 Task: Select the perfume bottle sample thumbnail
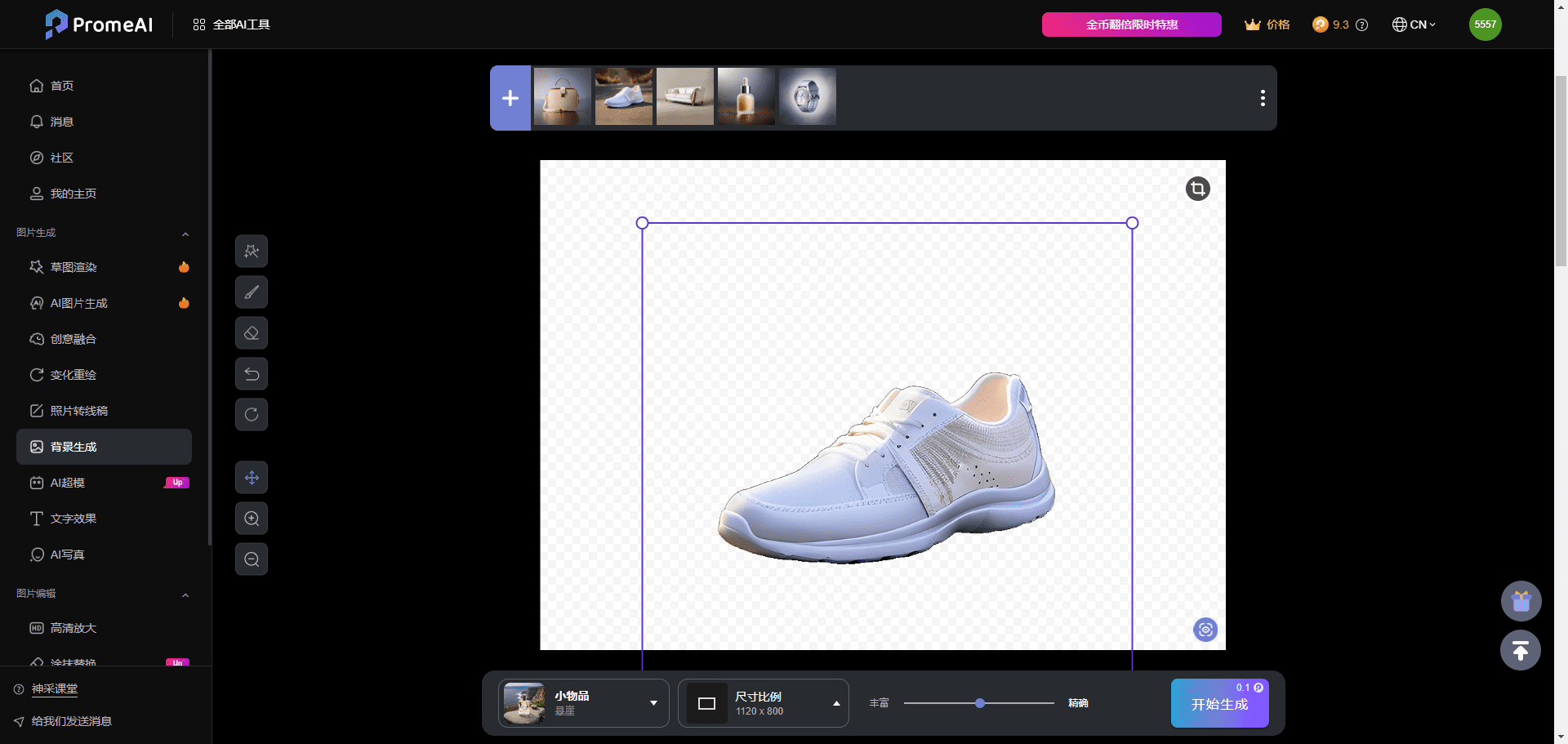746,96
